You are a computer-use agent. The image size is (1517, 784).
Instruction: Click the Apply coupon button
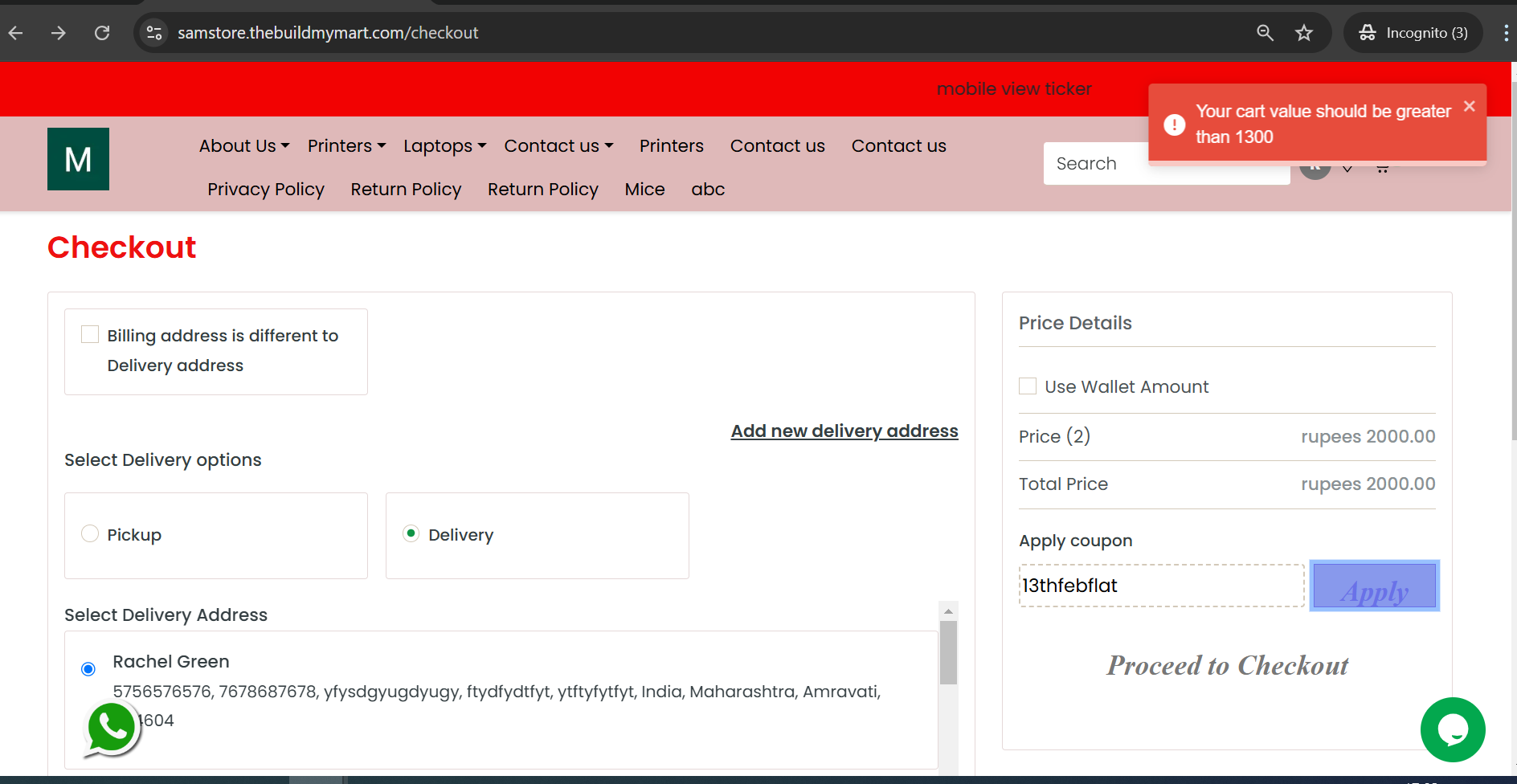(1374, 586)
